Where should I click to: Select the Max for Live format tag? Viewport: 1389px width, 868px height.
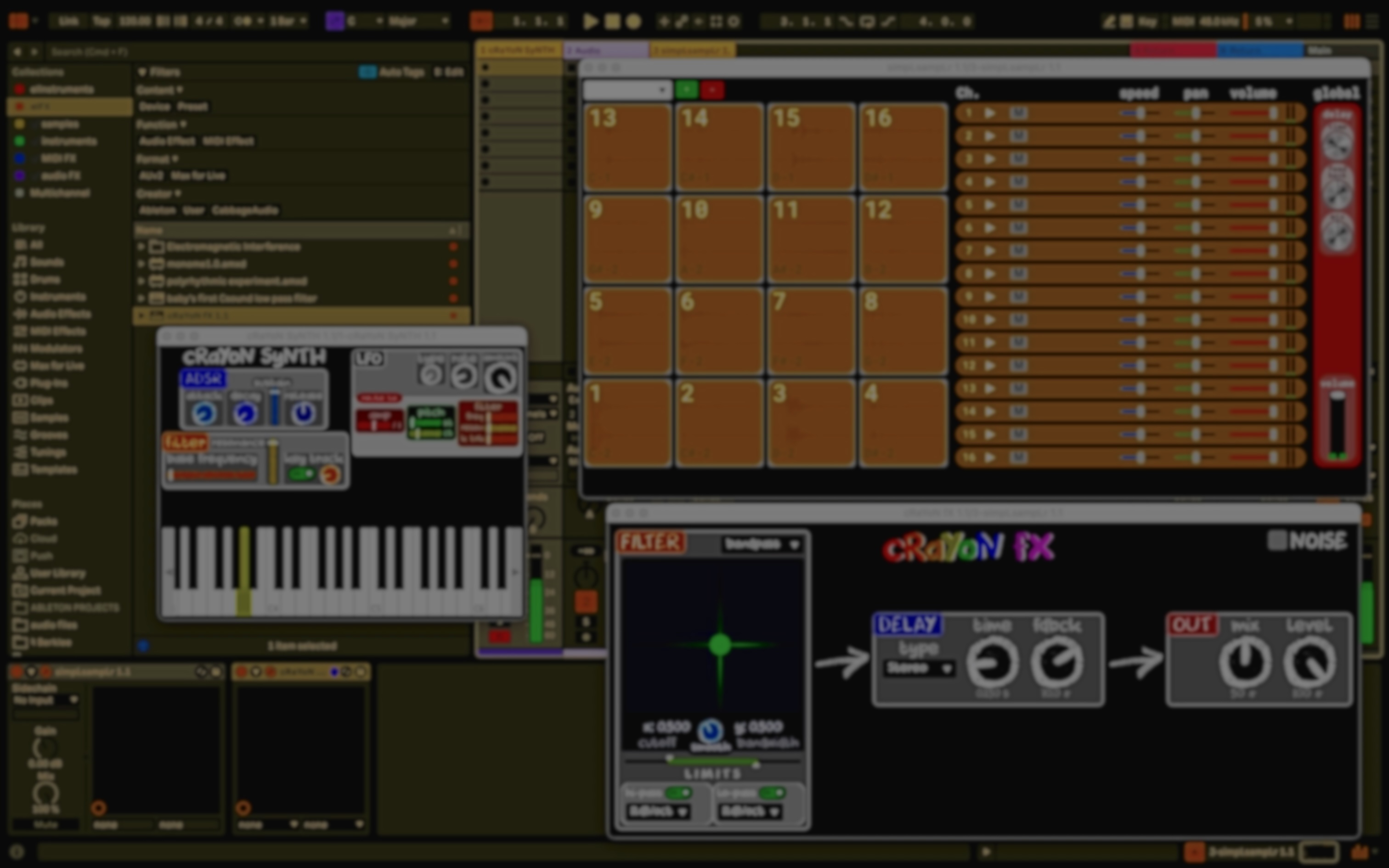pyautogui.click(x=198, y=175)
